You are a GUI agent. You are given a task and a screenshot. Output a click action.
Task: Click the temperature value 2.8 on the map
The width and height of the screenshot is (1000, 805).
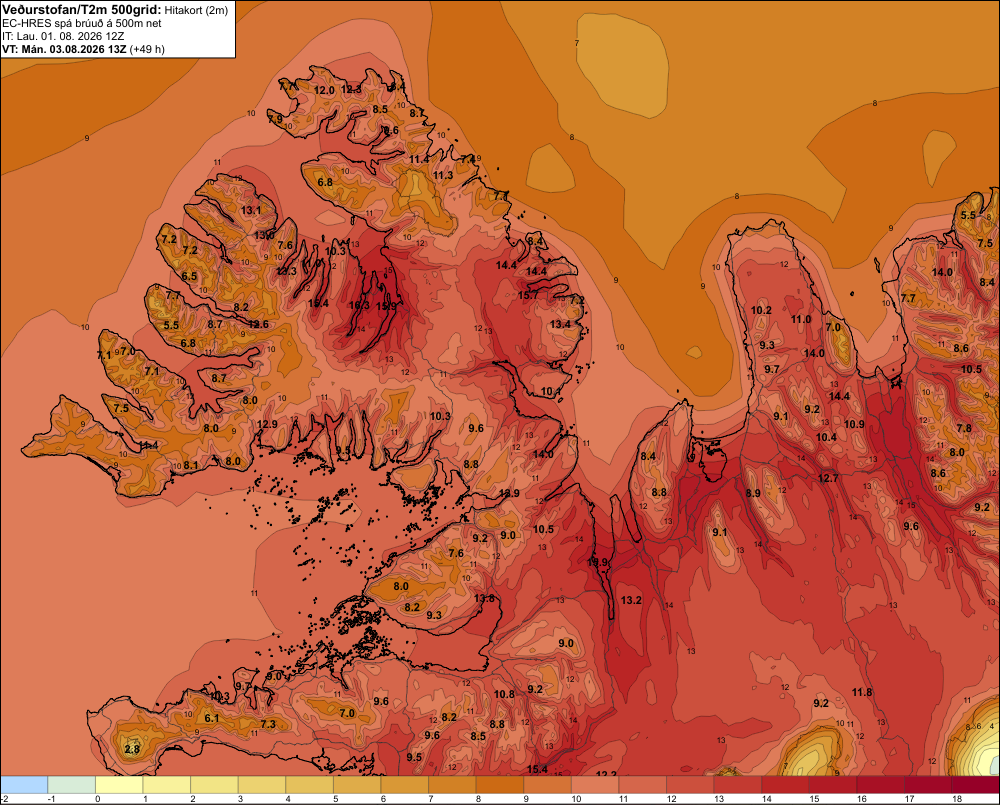(132, 749)
